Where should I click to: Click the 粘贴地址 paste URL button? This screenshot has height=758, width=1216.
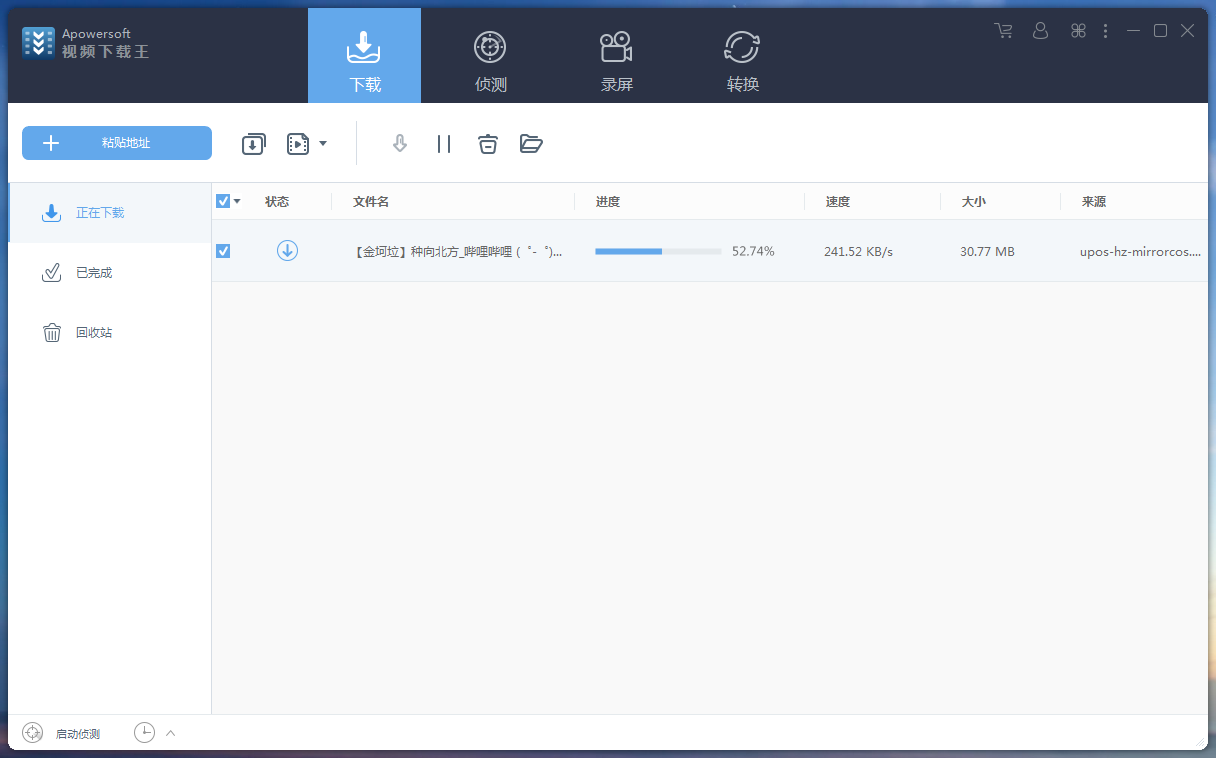[116, 143]
